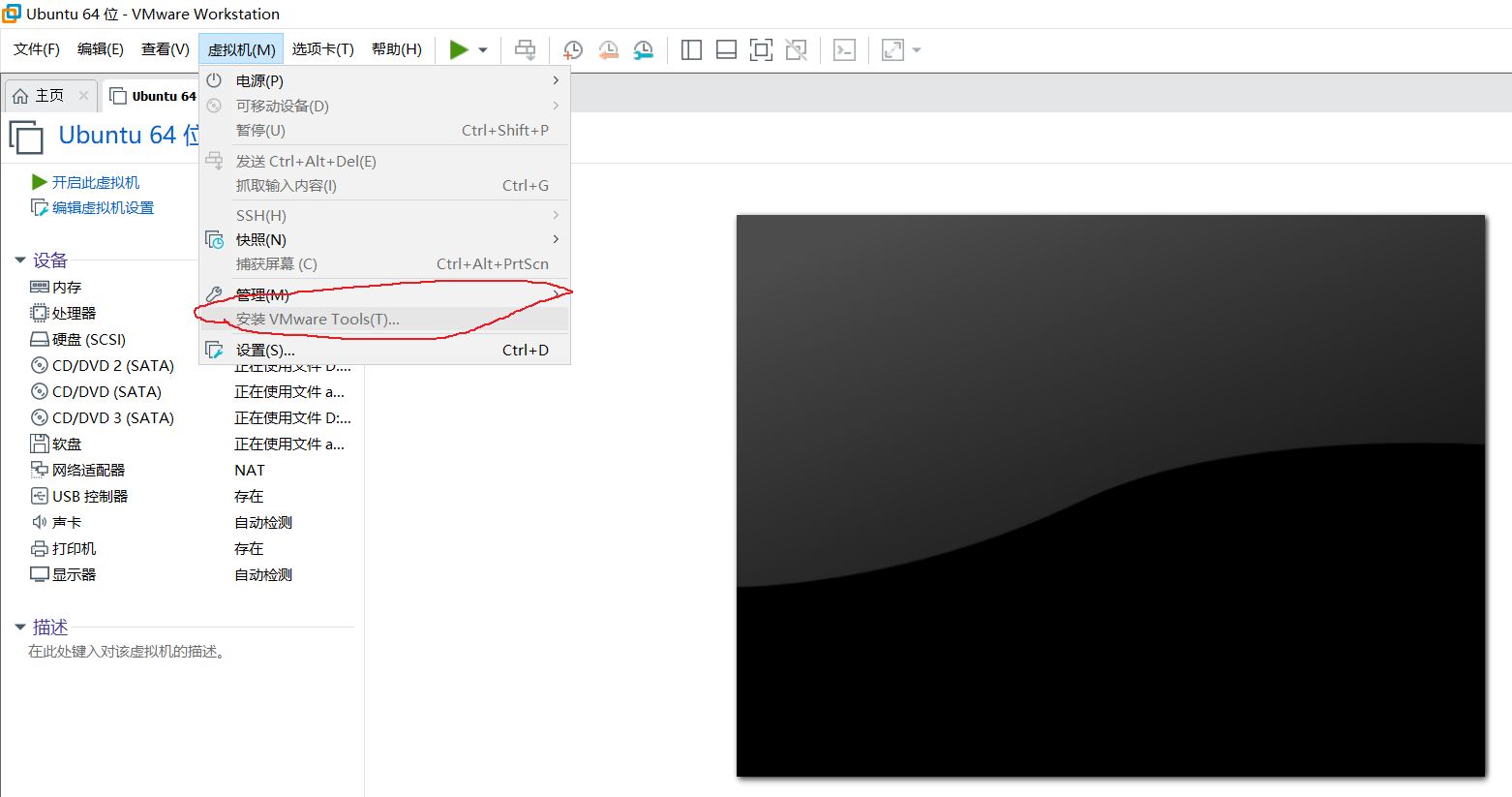Expand the 电源(P) power submenu
The image size is (1512, 797).
pyautogui.click(x=384, y=80)
